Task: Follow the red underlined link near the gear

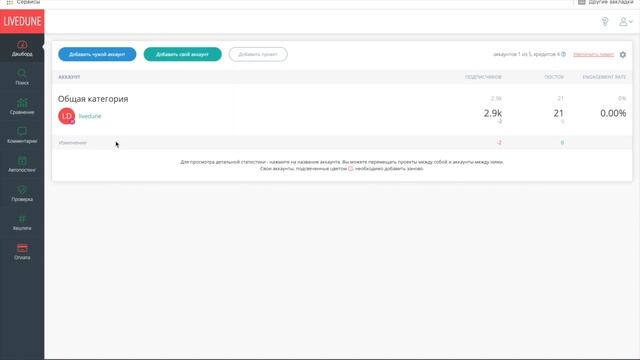Action: click(593, 54)
